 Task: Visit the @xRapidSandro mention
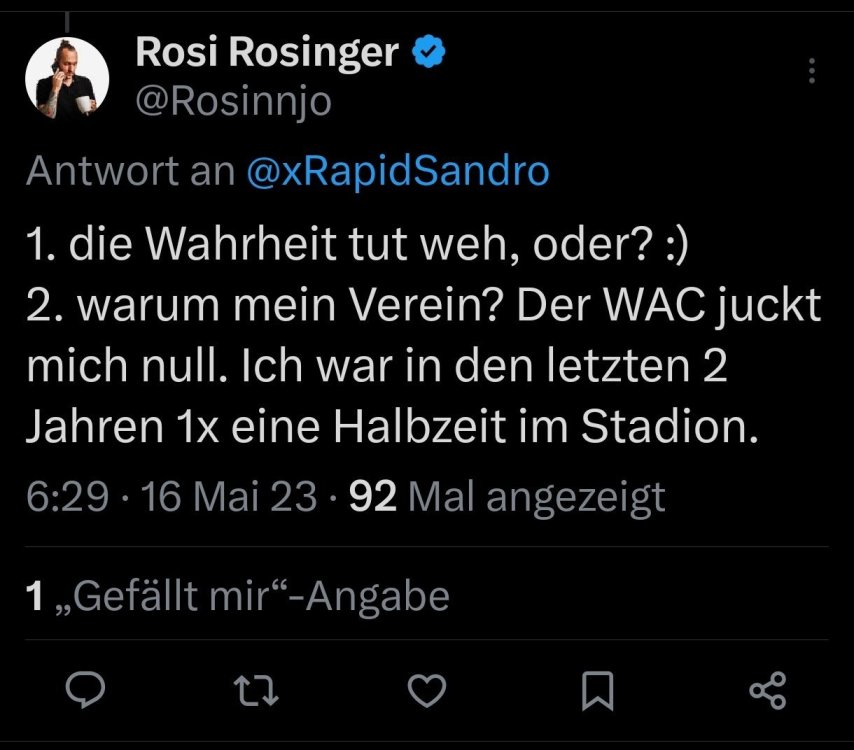point(397,171)
